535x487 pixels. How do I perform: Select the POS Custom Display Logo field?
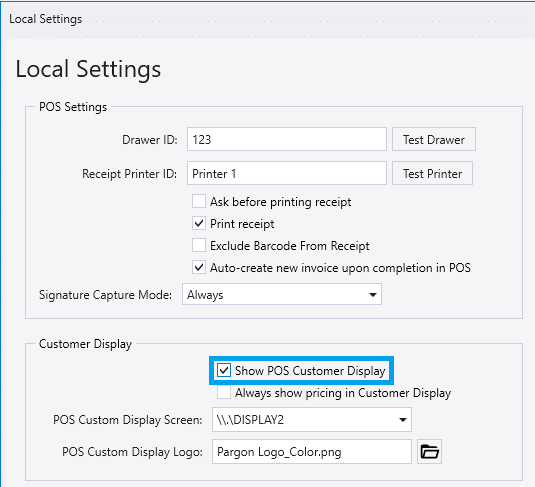[312, 452]
